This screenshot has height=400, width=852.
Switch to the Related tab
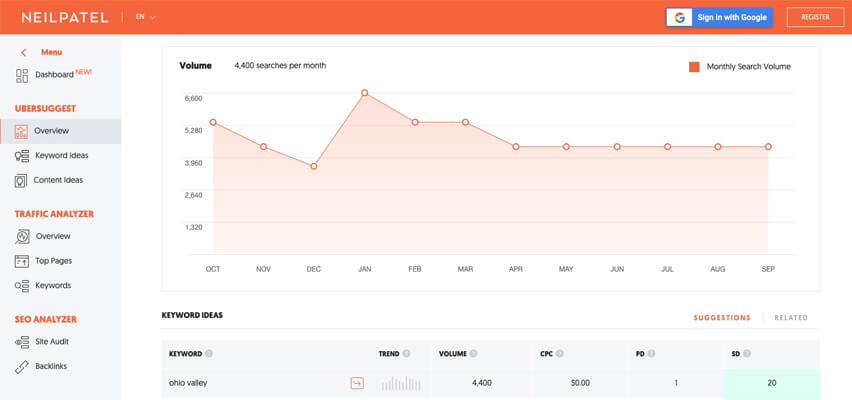pyautogui.click(x=790, y=318)
